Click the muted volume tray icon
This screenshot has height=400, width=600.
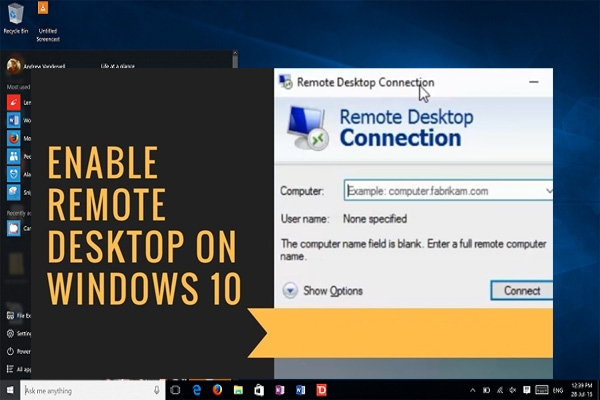point(513,390)
